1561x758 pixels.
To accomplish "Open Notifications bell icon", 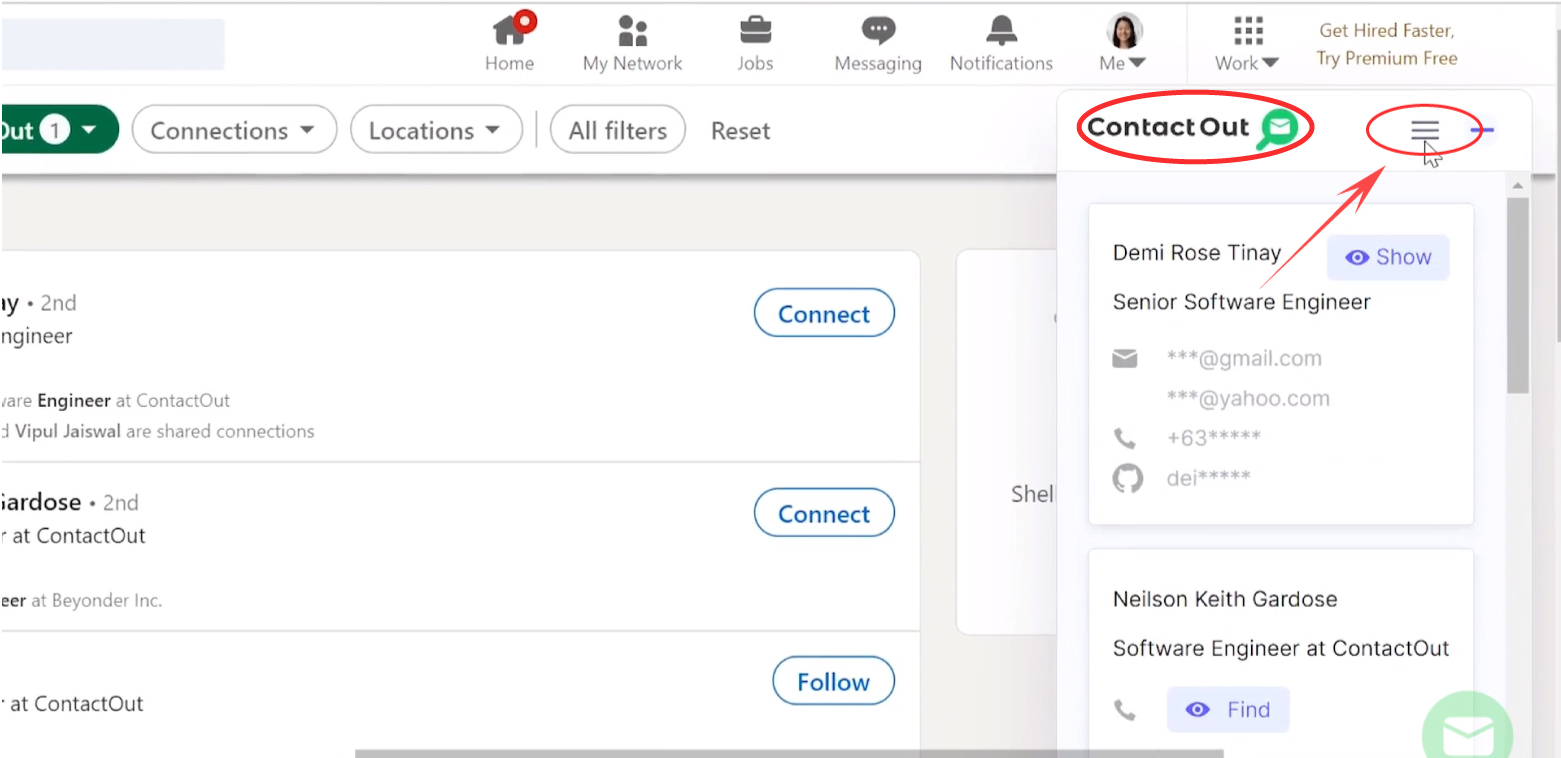I will 1001,30.
